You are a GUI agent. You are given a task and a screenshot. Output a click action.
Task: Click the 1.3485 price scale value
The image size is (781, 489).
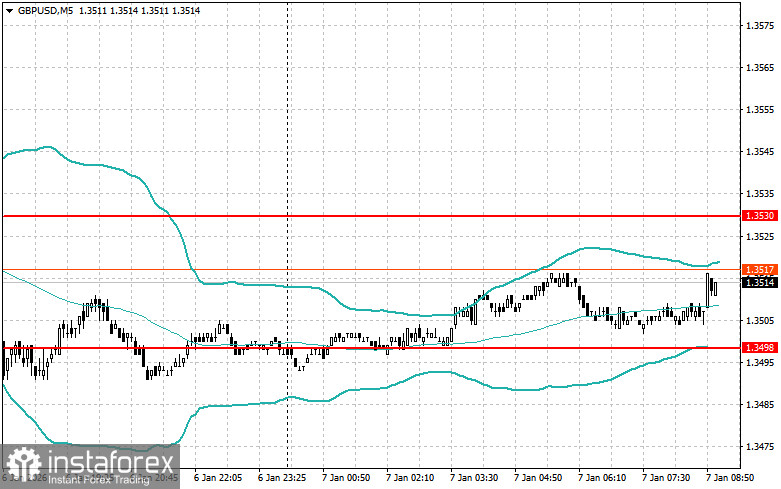point(760,404)
